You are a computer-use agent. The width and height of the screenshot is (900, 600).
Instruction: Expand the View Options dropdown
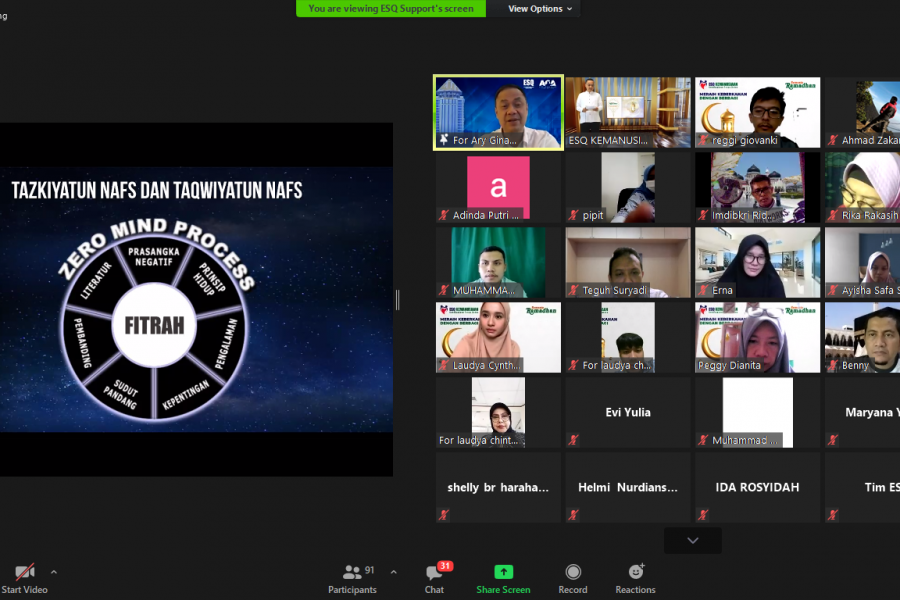(540, 9)
